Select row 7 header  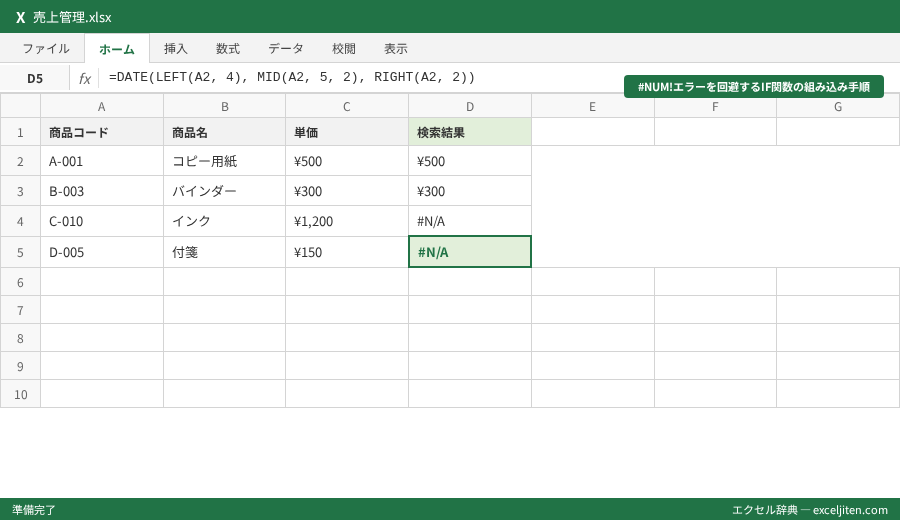20,310
